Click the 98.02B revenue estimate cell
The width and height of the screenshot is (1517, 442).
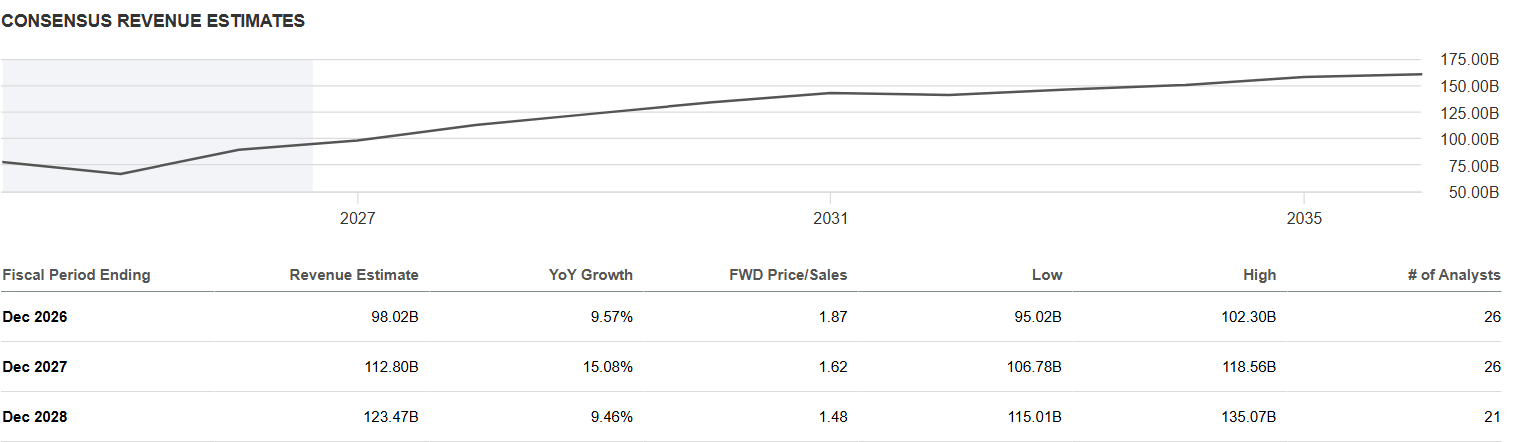(x=393, y=317)
